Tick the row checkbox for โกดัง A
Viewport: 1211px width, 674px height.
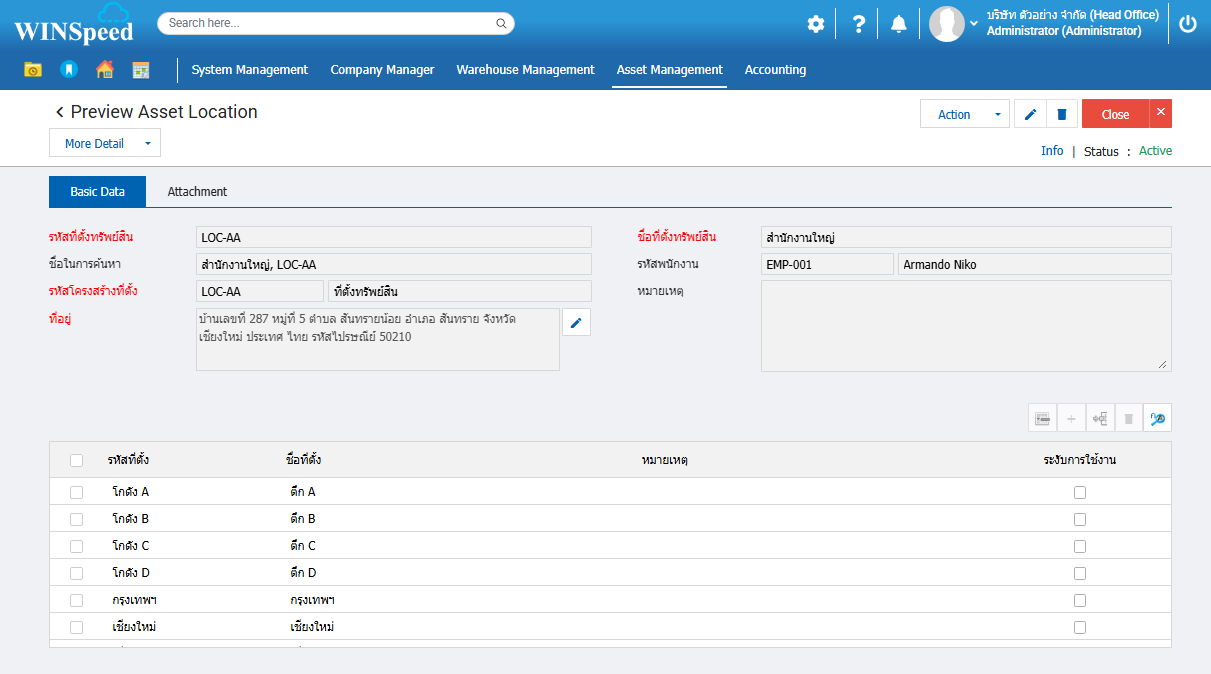pos(77,492)
